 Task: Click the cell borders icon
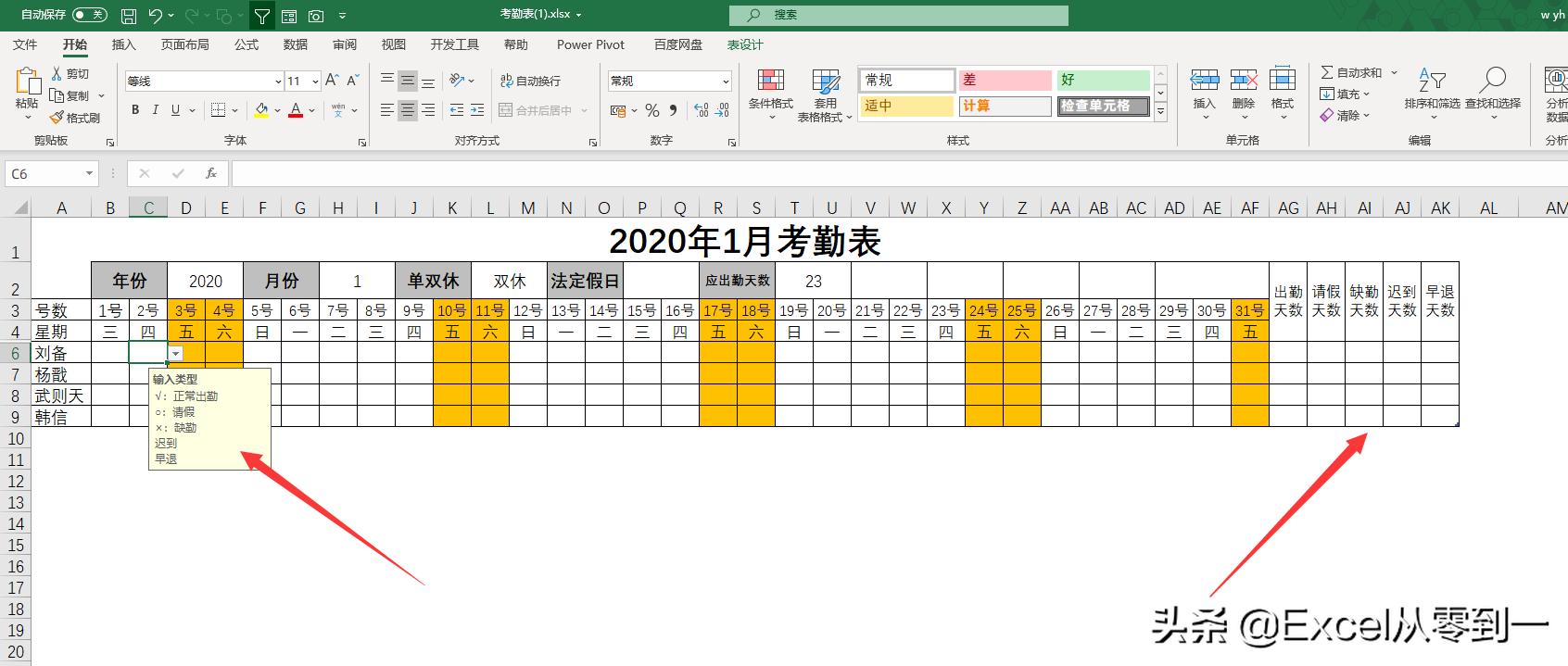(219, 110)
